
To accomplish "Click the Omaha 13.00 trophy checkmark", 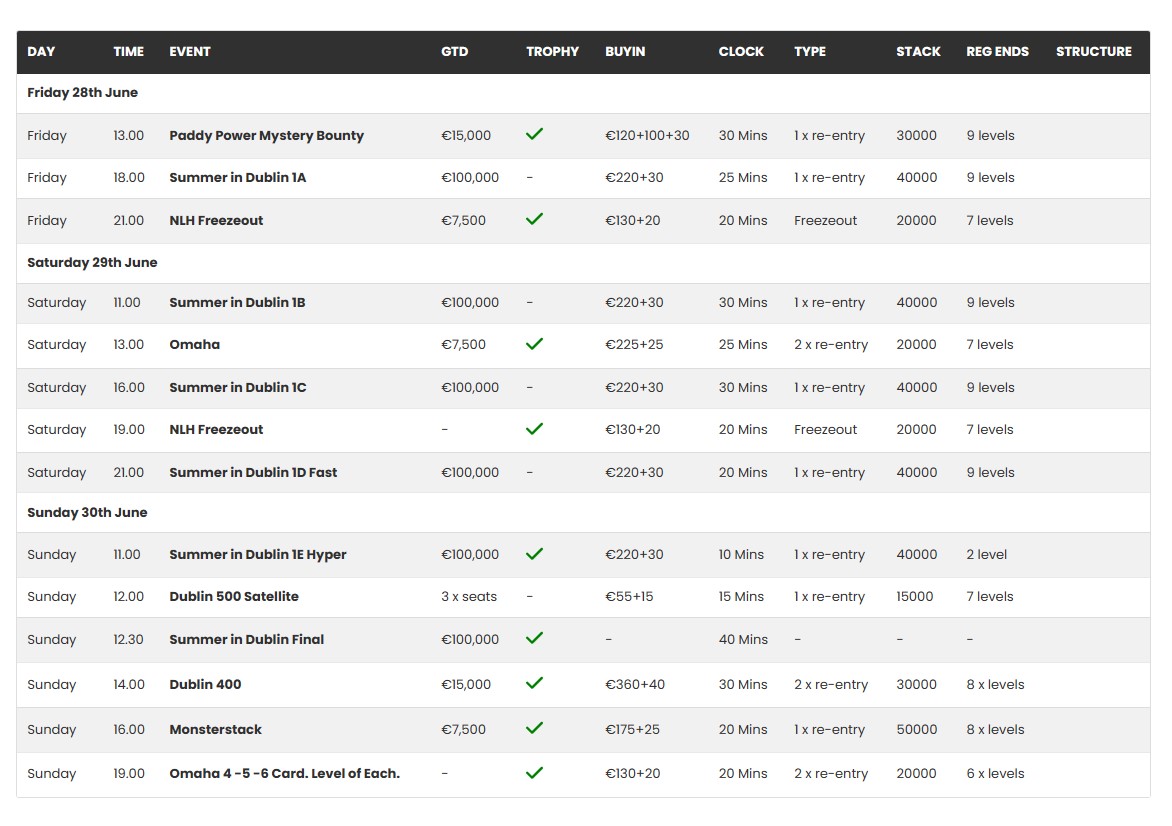I will (534, 344).
